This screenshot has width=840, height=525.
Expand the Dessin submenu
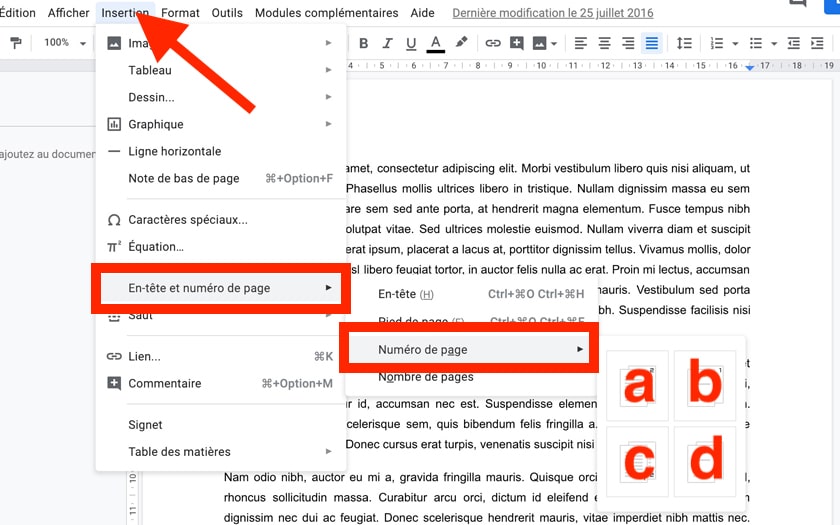click(x=221, y=98)
